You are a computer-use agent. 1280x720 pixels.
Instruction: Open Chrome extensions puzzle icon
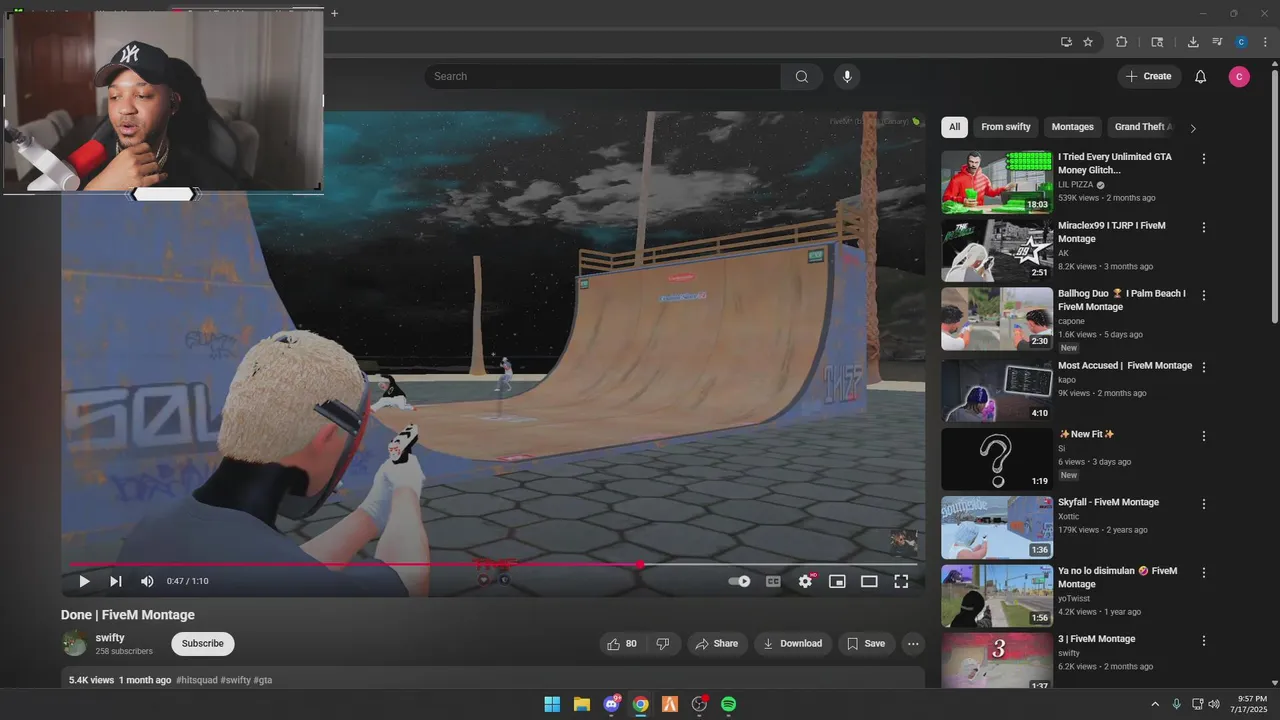[1121, 42]
